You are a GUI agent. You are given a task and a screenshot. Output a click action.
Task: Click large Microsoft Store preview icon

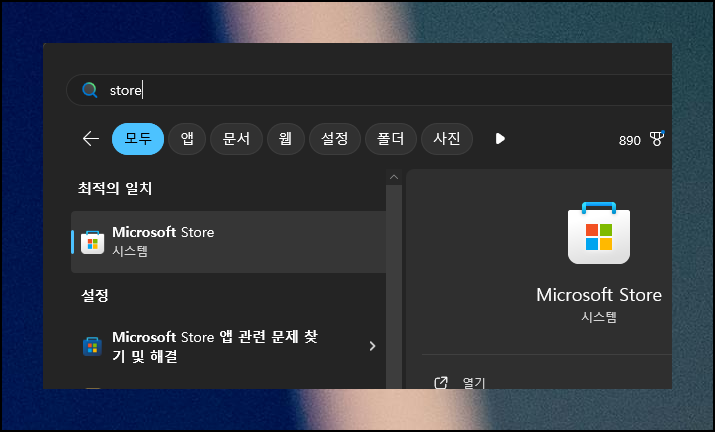tap(599, 233)
